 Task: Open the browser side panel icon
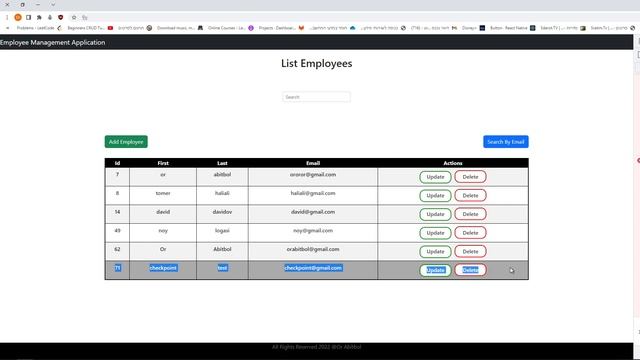point(29,18)
